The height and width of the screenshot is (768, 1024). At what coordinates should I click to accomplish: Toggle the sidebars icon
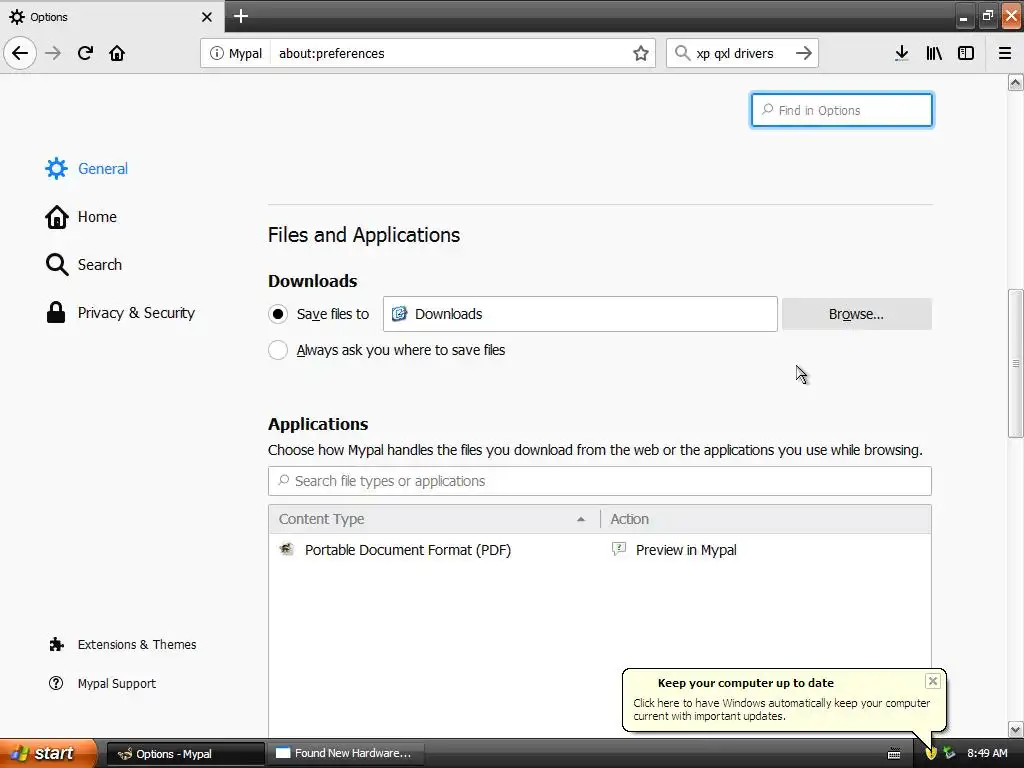pos(966,53)
